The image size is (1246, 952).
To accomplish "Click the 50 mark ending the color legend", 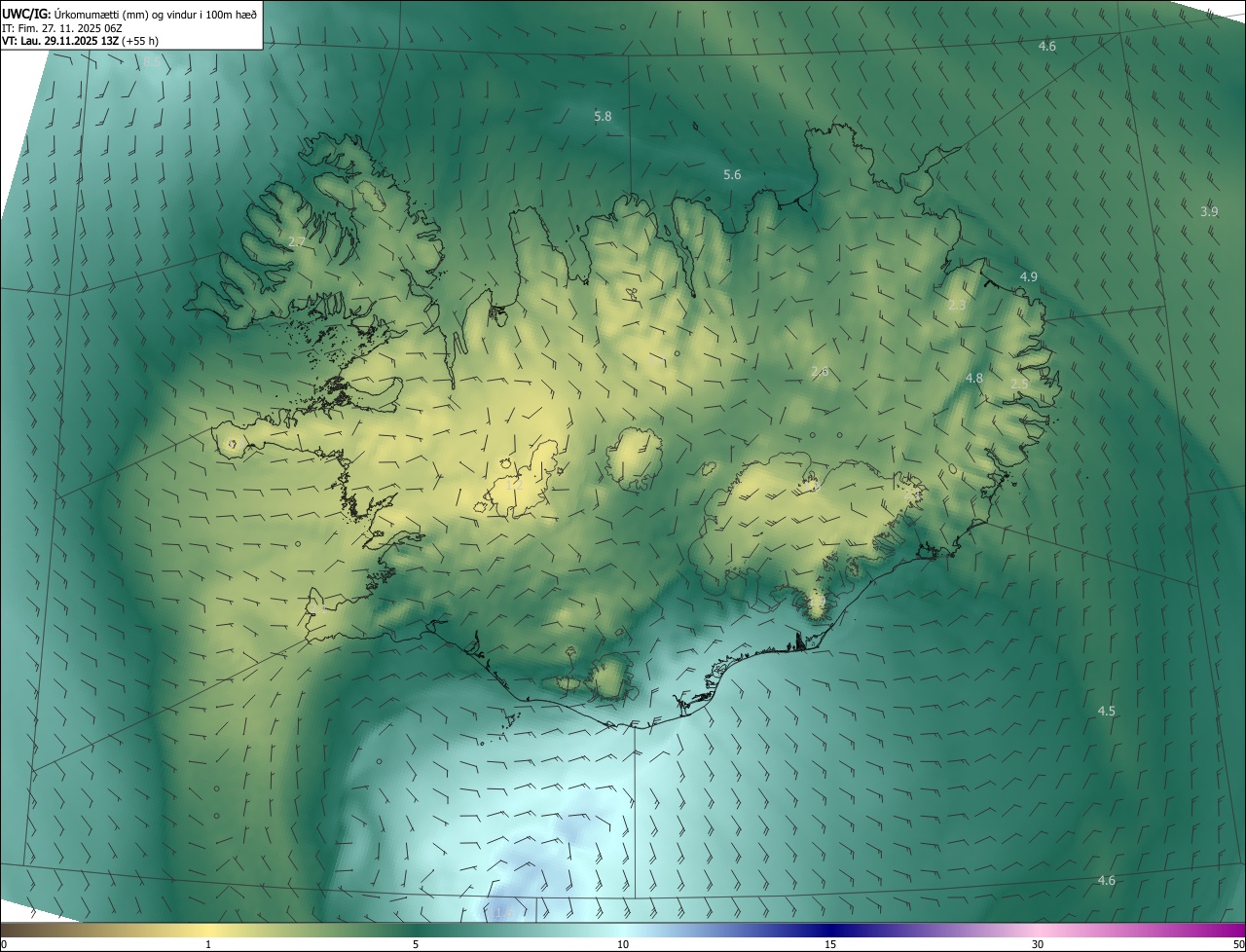I will [1238, 944].
